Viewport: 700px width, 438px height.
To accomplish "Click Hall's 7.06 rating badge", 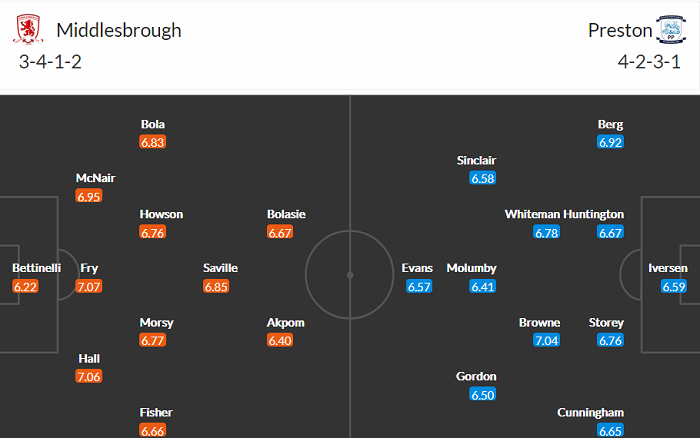I will pos(89,377).
